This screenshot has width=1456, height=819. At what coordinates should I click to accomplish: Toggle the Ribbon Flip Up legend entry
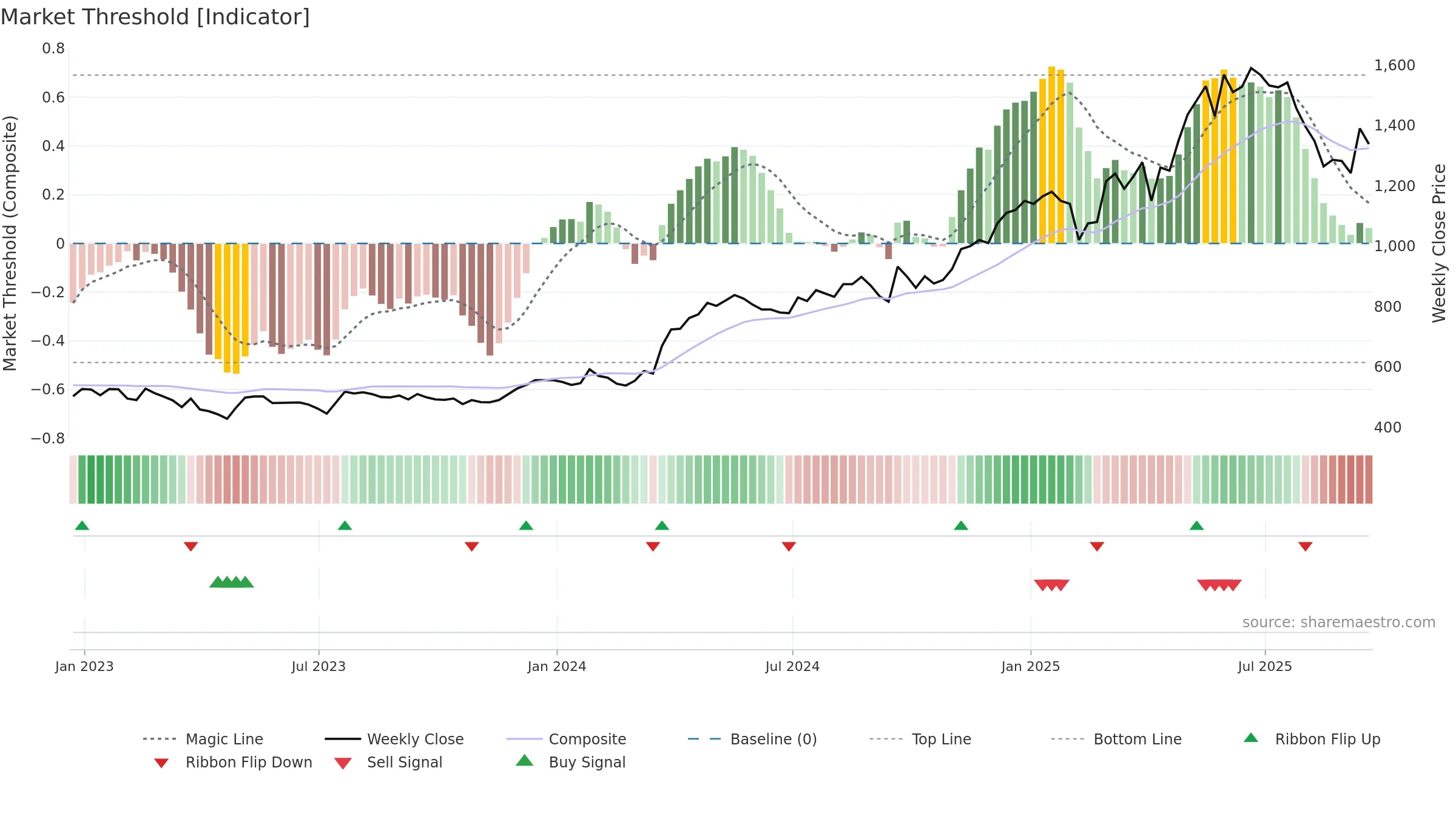[x=1312, y=739]
